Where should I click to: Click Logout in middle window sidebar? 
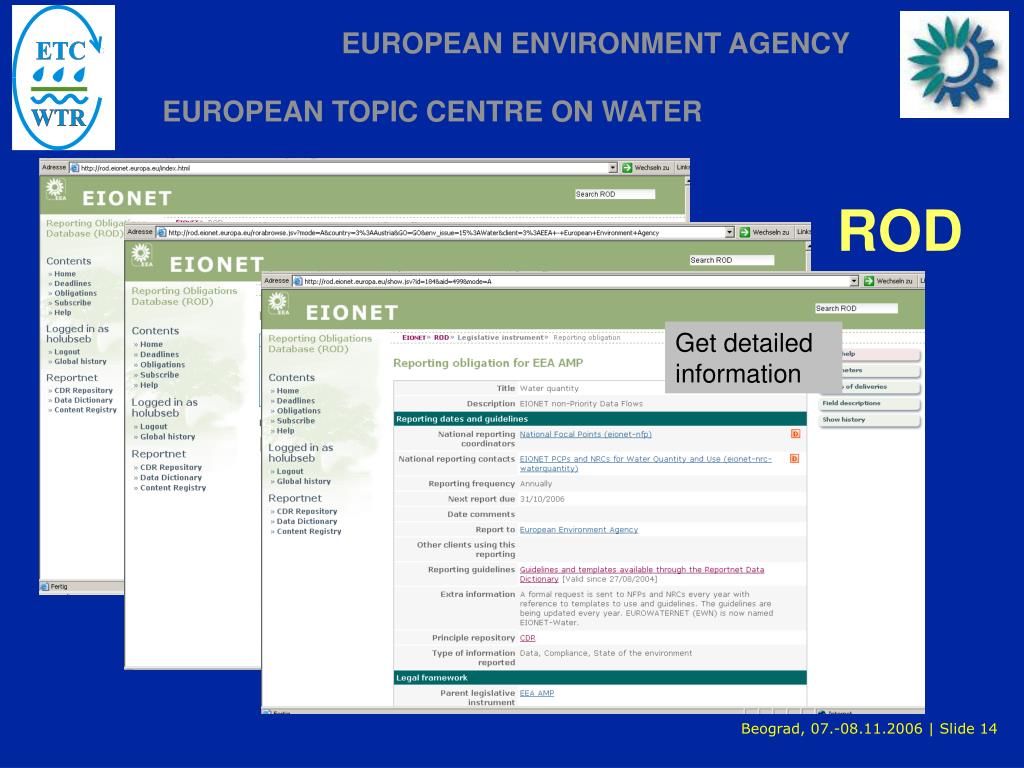[153, 426]
